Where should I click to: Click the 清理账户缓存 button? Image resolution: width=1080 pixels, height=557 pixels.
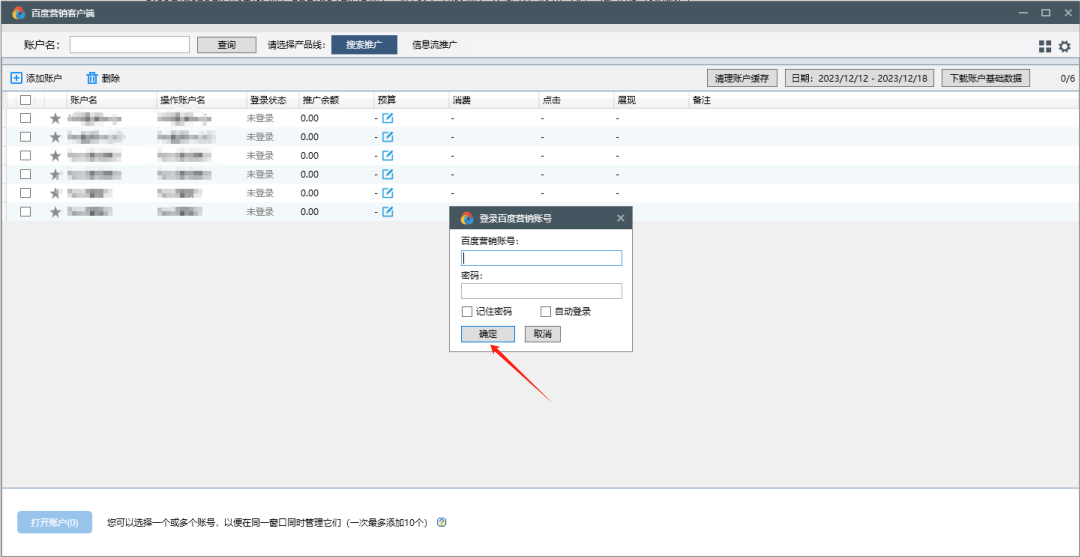click(x=742, y=78)
